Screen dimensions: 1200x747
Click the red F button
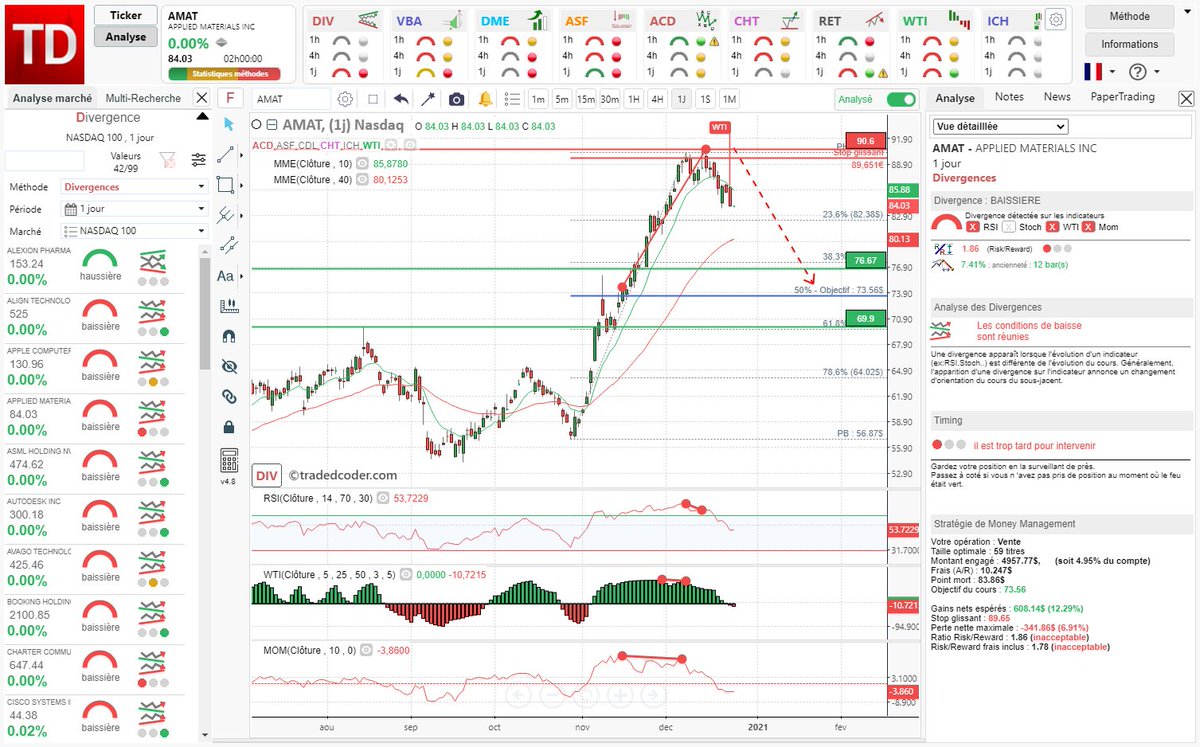click(231, 98)
